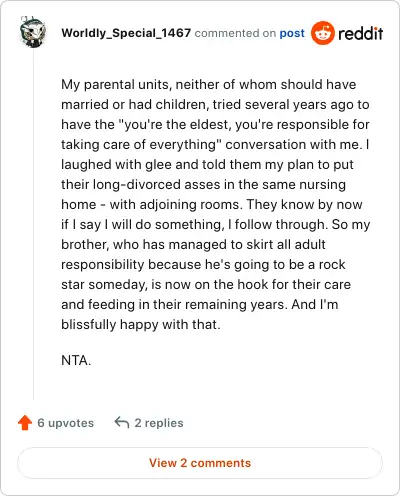Open the 2 replies link
Image resolution: width=400 pixels, height=496 pixels.
(x=159, y=423)
